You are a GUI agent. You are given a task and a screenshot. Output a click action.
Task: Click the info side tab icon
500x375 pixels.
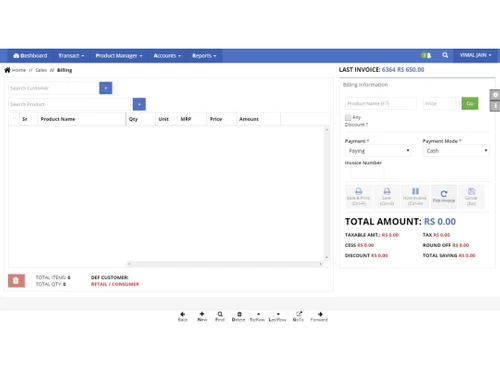pos(495,106)
